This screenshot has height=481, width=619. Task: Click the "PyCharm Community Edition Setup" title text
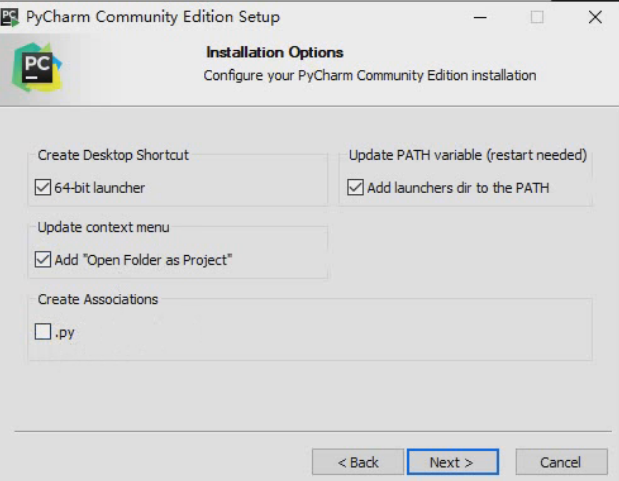tap(153, 17)
